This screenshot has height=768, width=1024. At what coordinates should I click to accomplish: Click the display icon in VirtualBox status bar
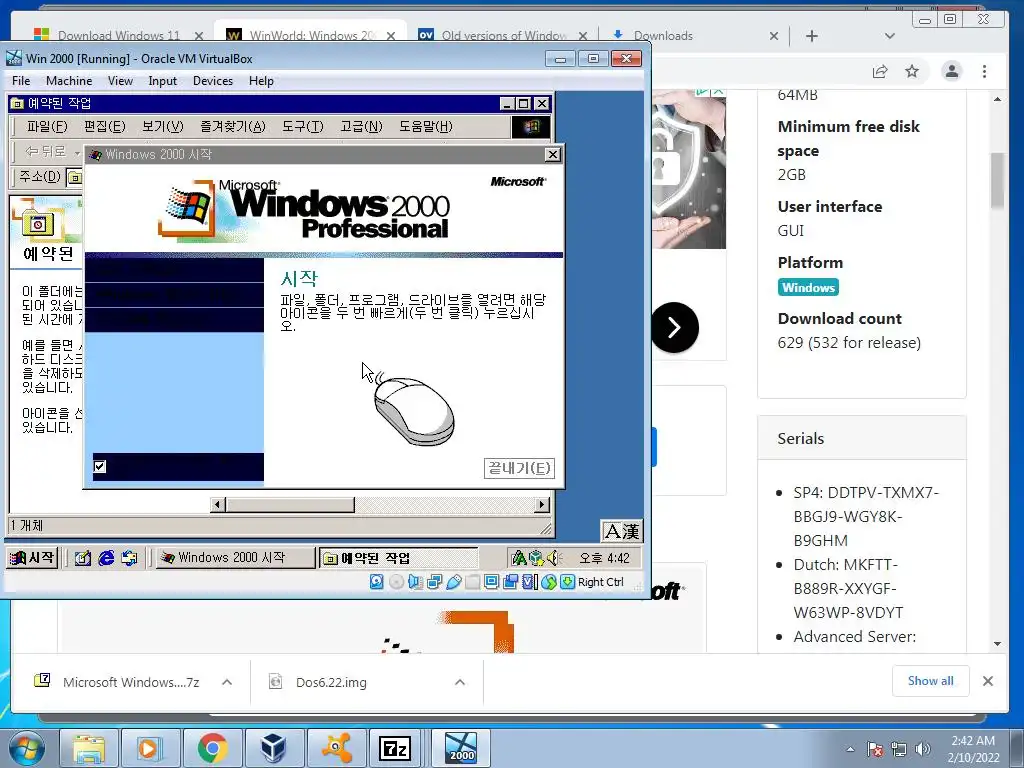tap(491, 582)
